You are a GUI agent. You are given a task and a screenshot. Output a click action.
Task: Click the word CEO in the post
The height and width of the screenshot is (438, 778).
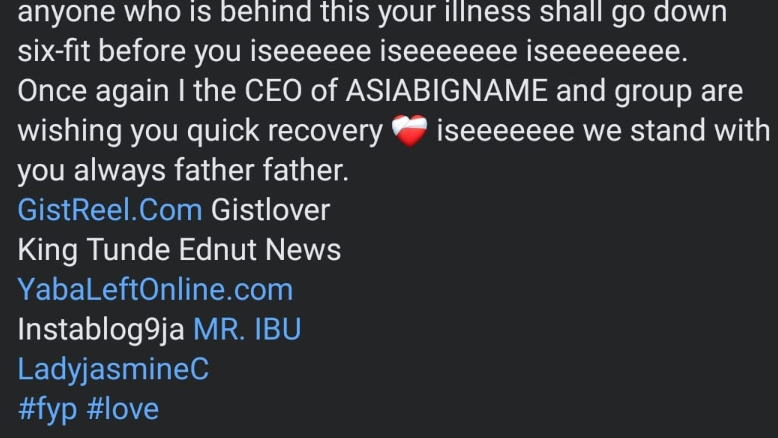[273, 91]
